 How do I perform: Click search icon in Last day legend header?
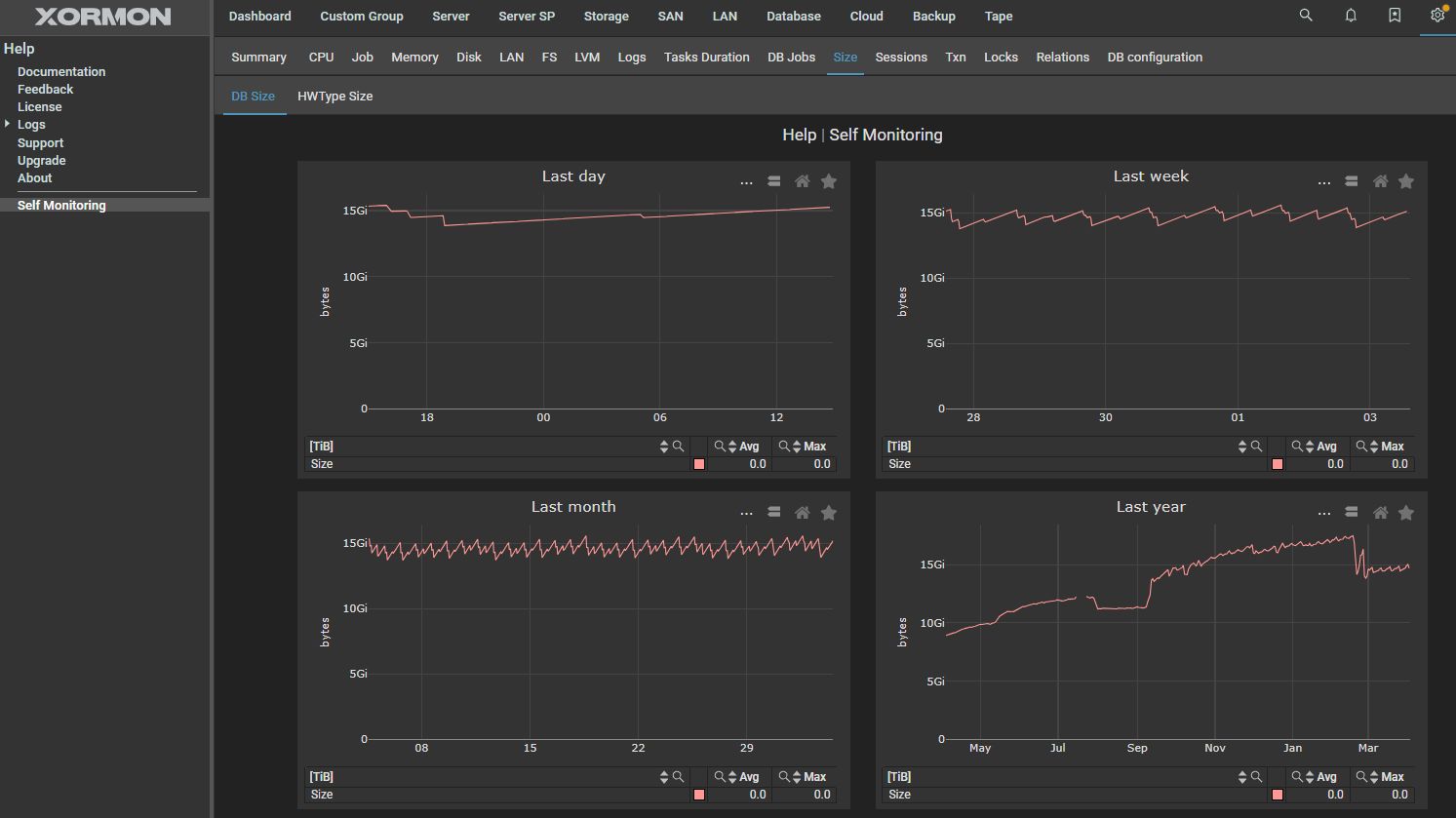[678, 447]
